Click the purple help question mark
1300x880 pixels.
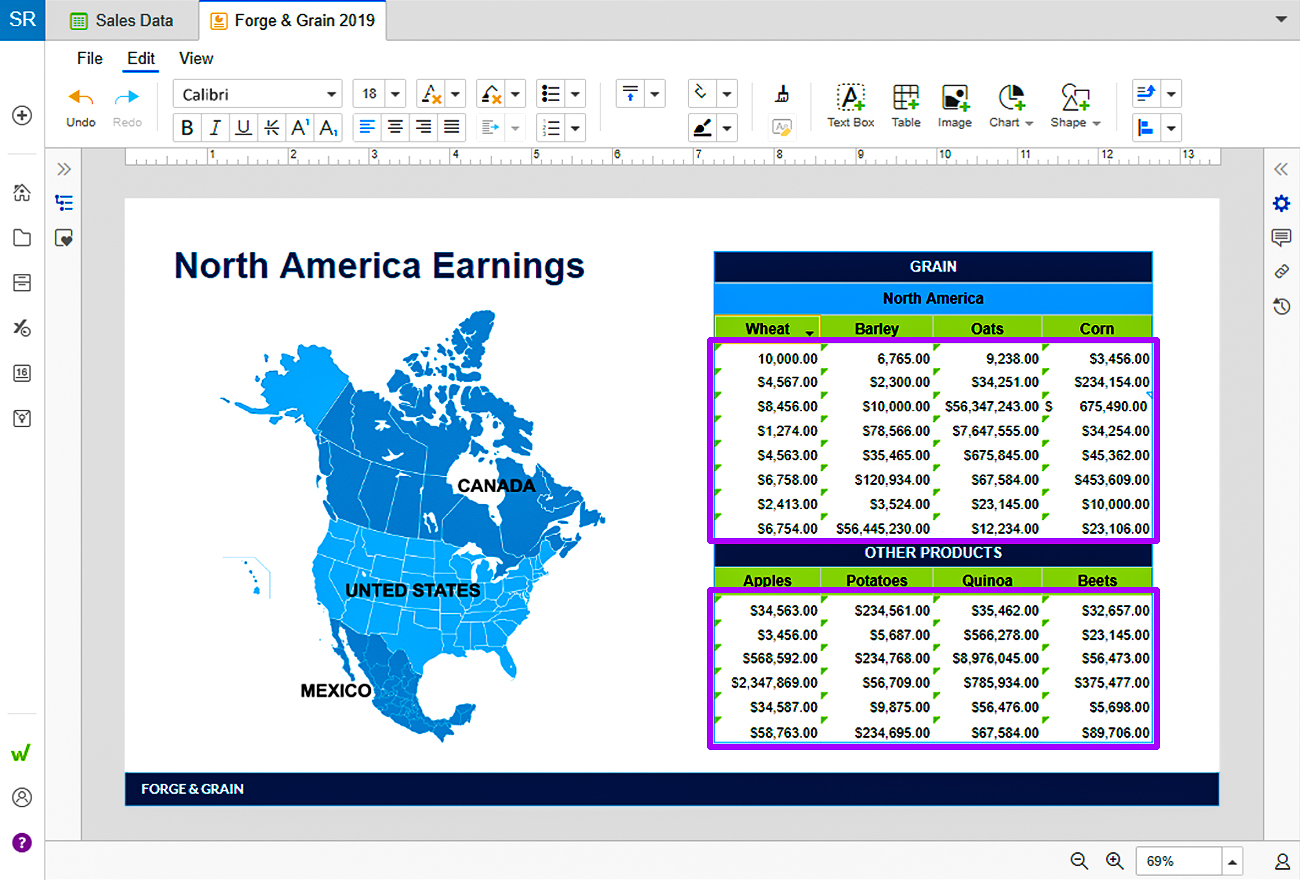point(22,842)
